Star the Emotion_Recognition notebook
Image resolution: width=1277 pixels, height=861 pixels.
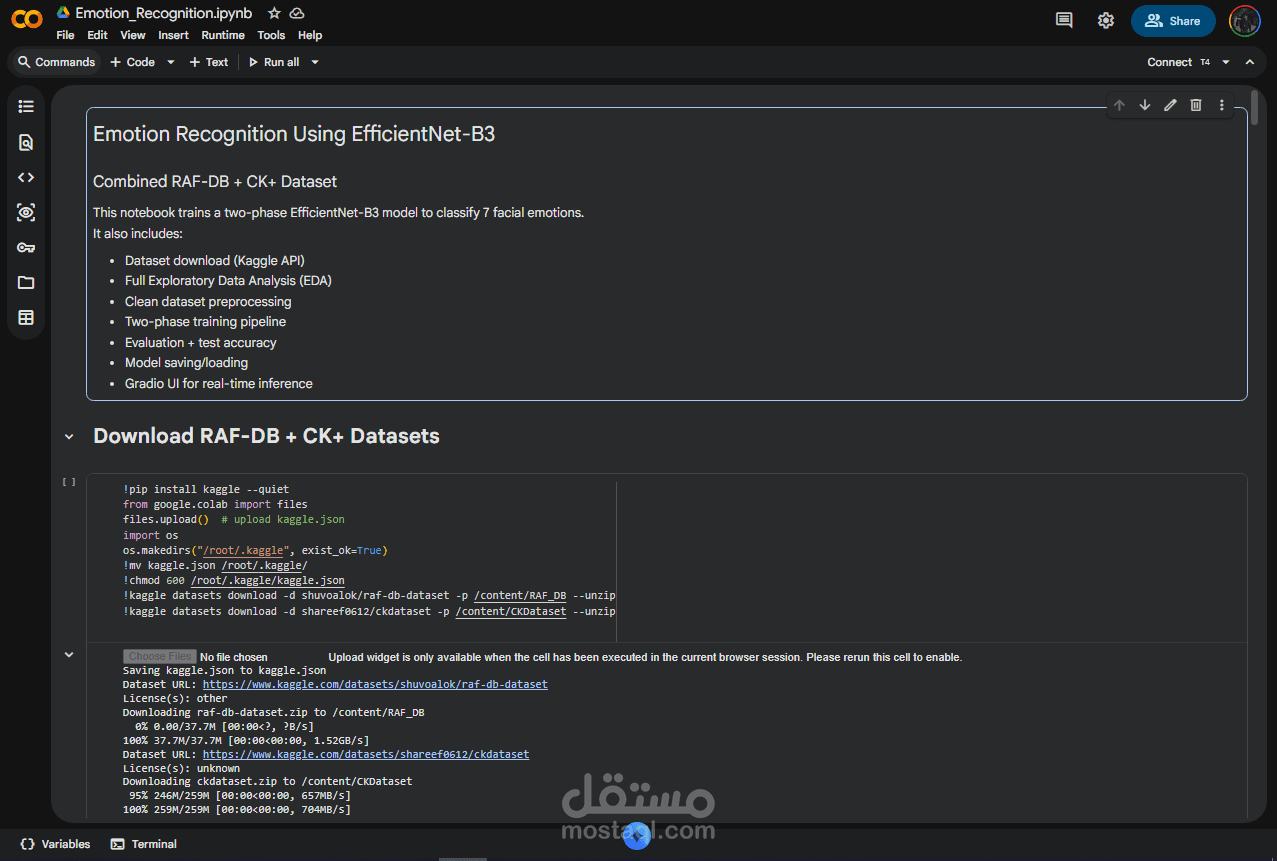[274, 13]
